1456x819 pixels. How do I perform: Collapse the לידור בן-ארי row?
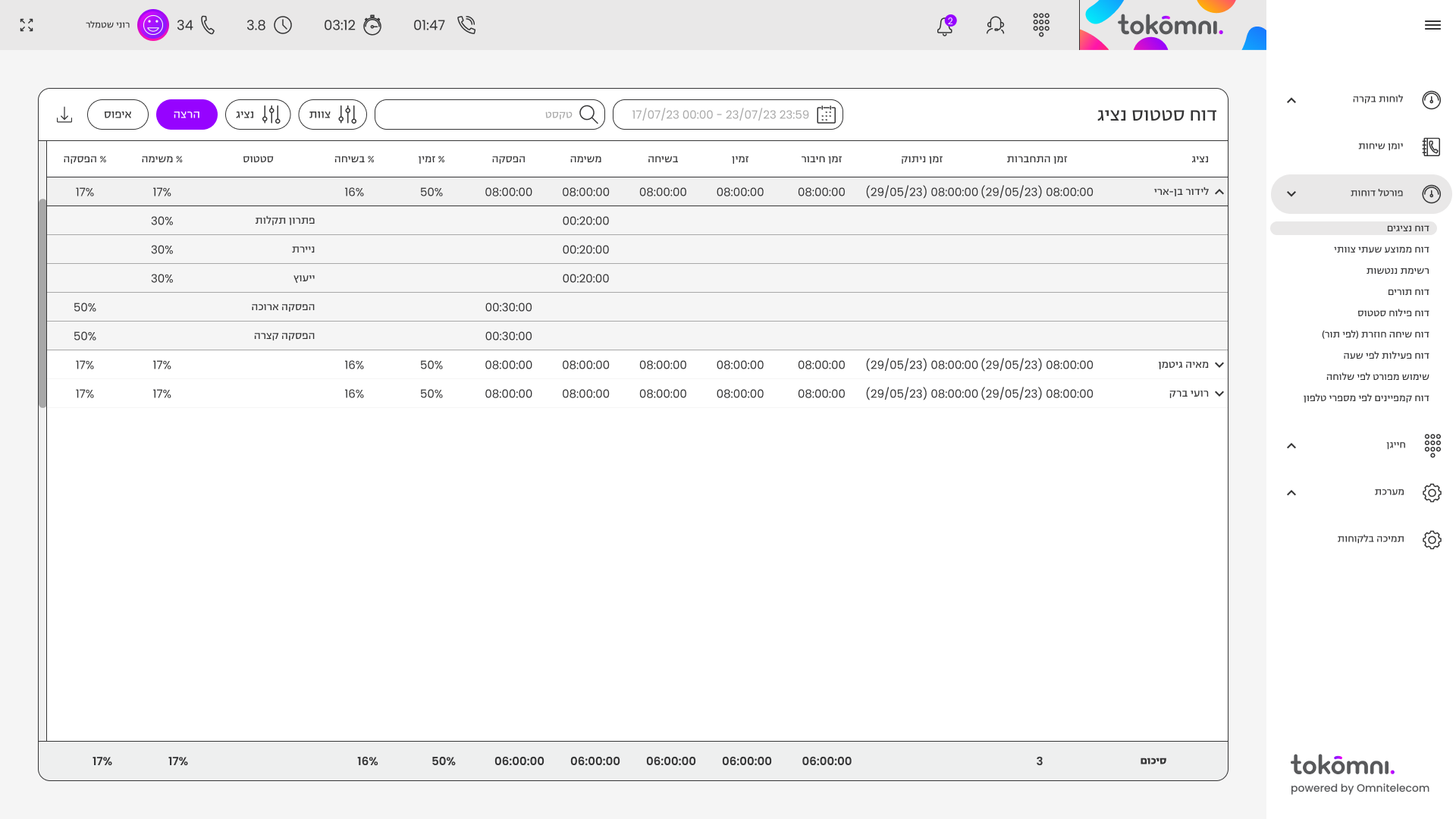click(x=1219, y=192)
